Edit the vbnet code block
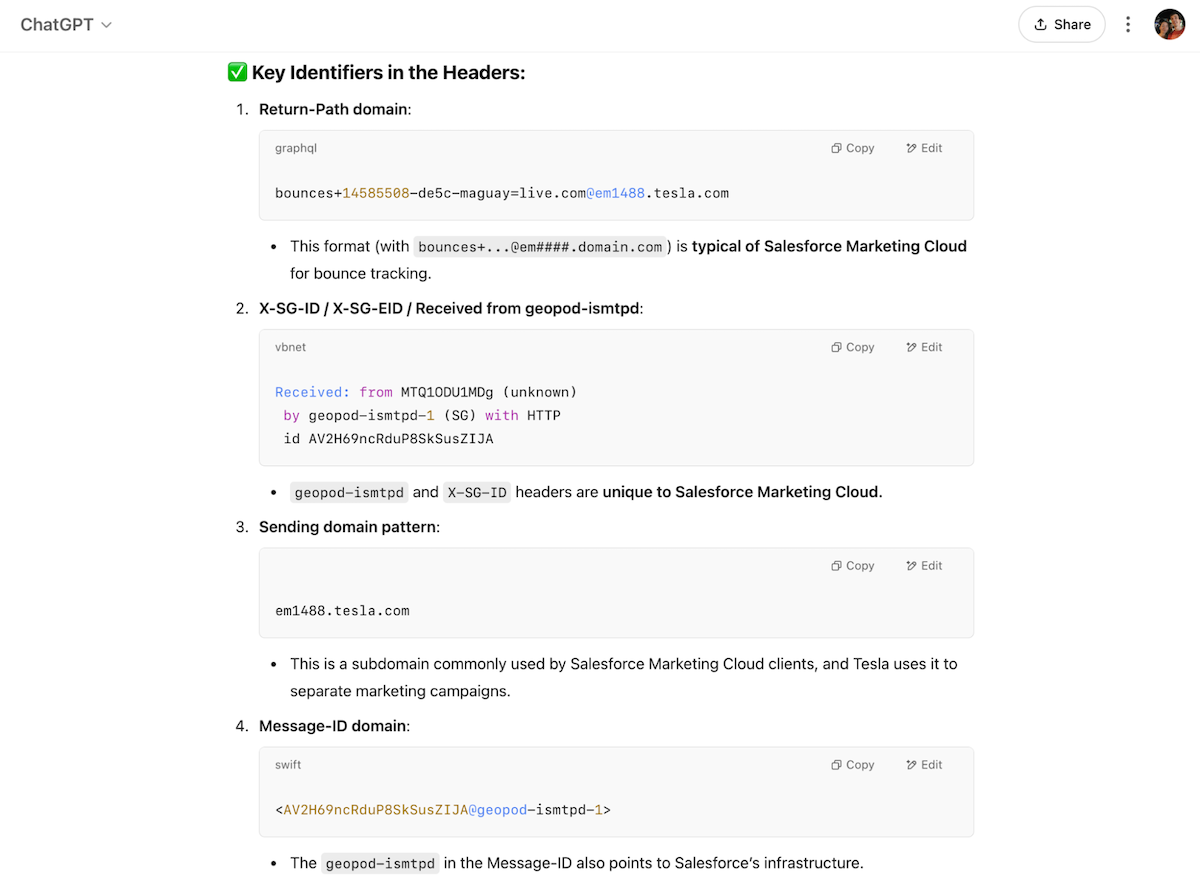The height and width of the screenshot is (882, 1200). tap(924, 347)
